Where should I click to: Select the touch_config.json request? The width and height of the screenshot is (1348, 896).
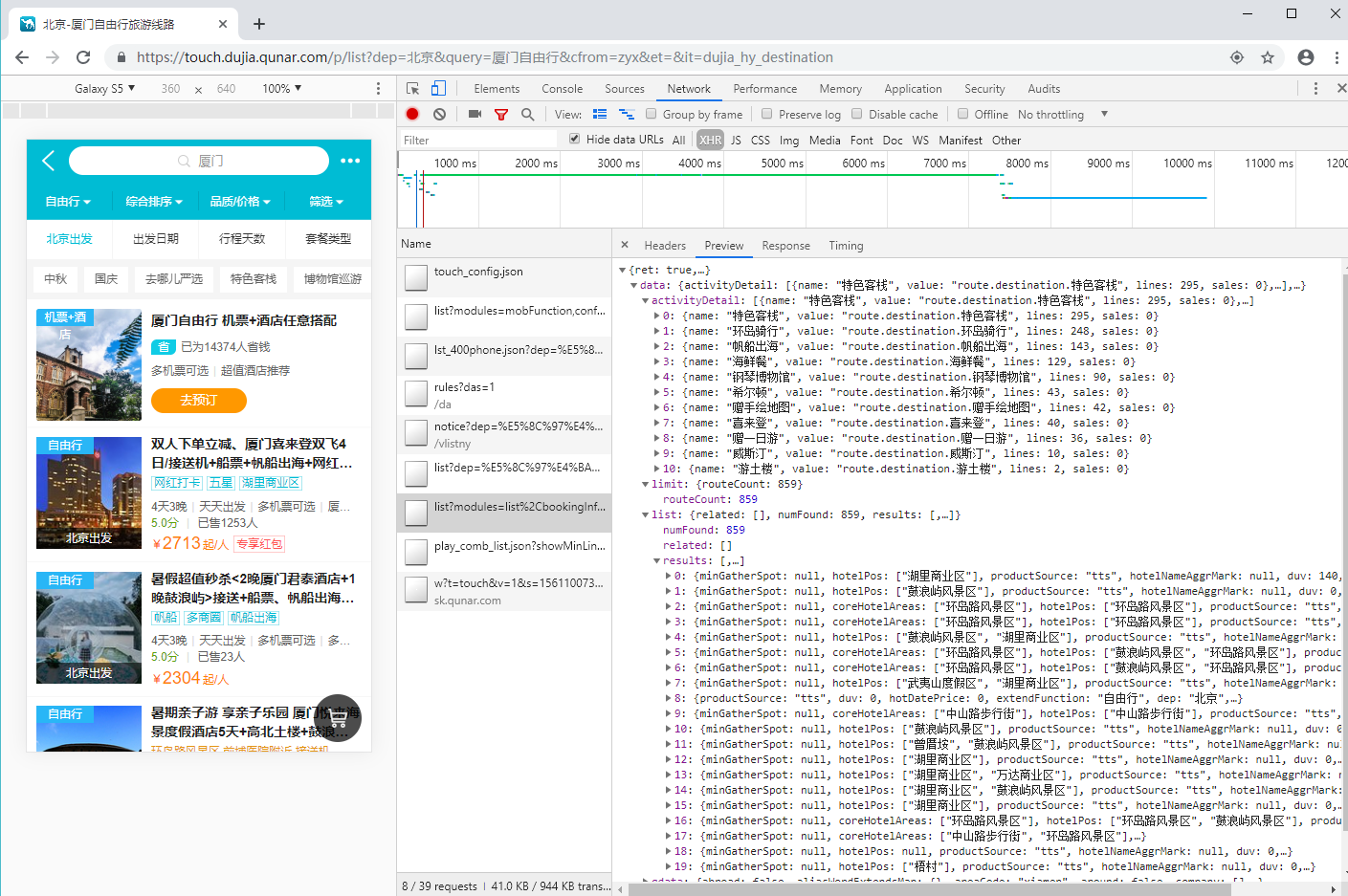[478, 272]
